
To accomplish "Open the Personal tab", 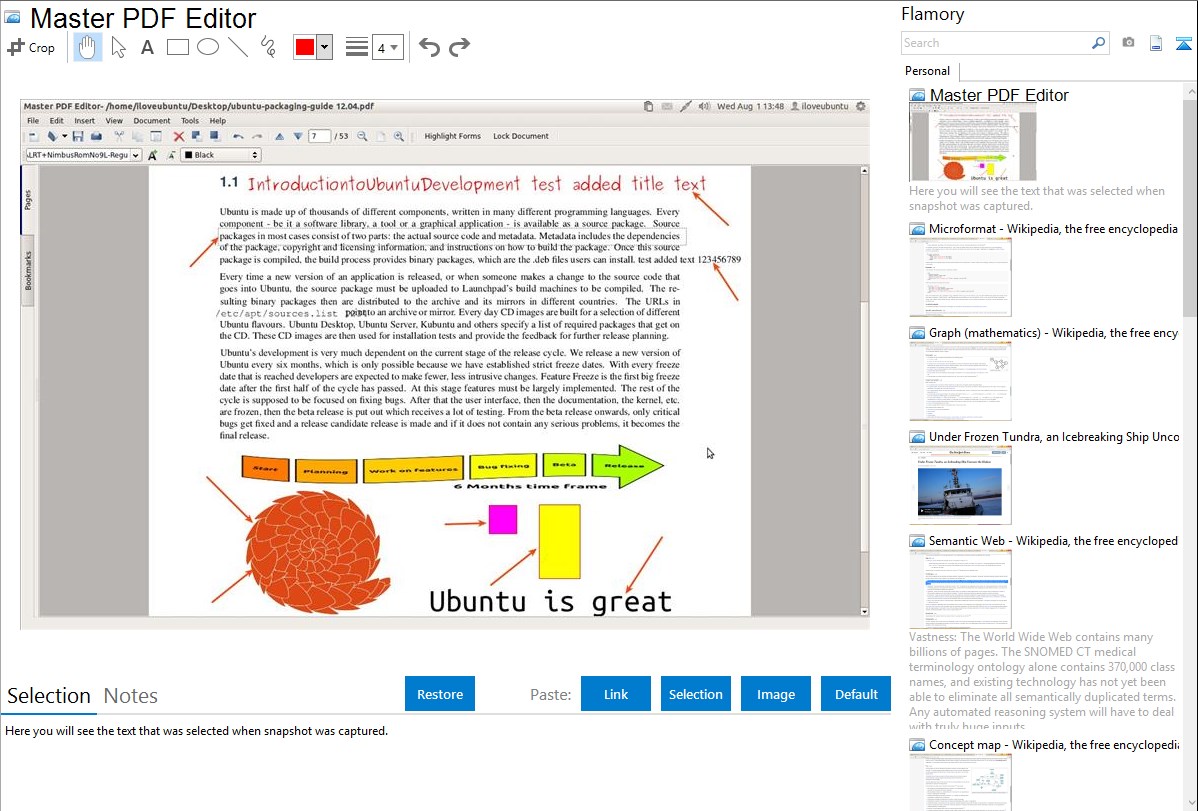I will pyautogui.click(x=927, y=71).
